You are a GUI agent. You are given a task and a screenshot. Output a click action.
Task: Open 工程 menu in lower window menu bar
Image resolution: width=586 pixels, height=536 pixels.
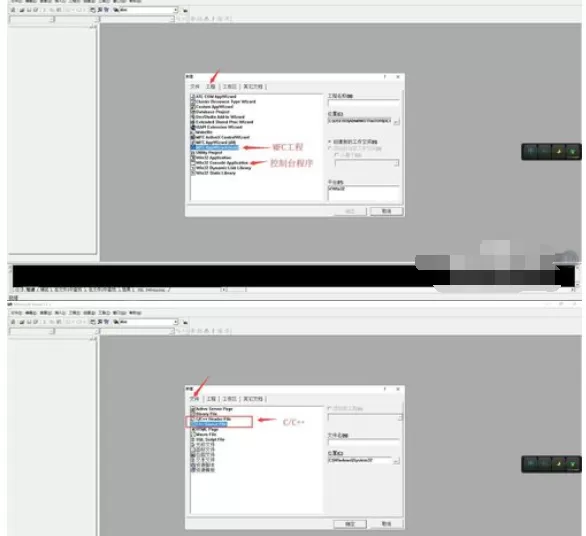point(74,313)
